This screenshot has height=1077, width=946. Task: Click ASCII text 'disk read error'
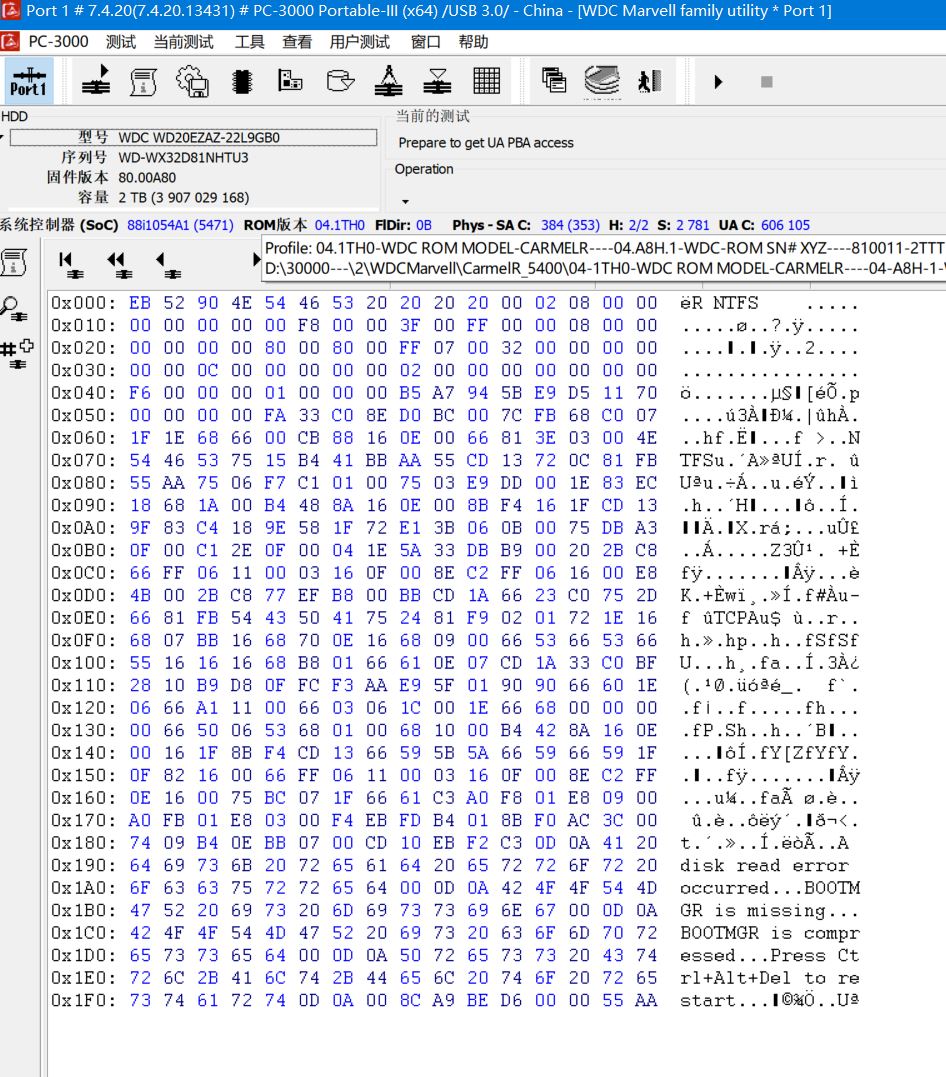click(x=764, y=865)
